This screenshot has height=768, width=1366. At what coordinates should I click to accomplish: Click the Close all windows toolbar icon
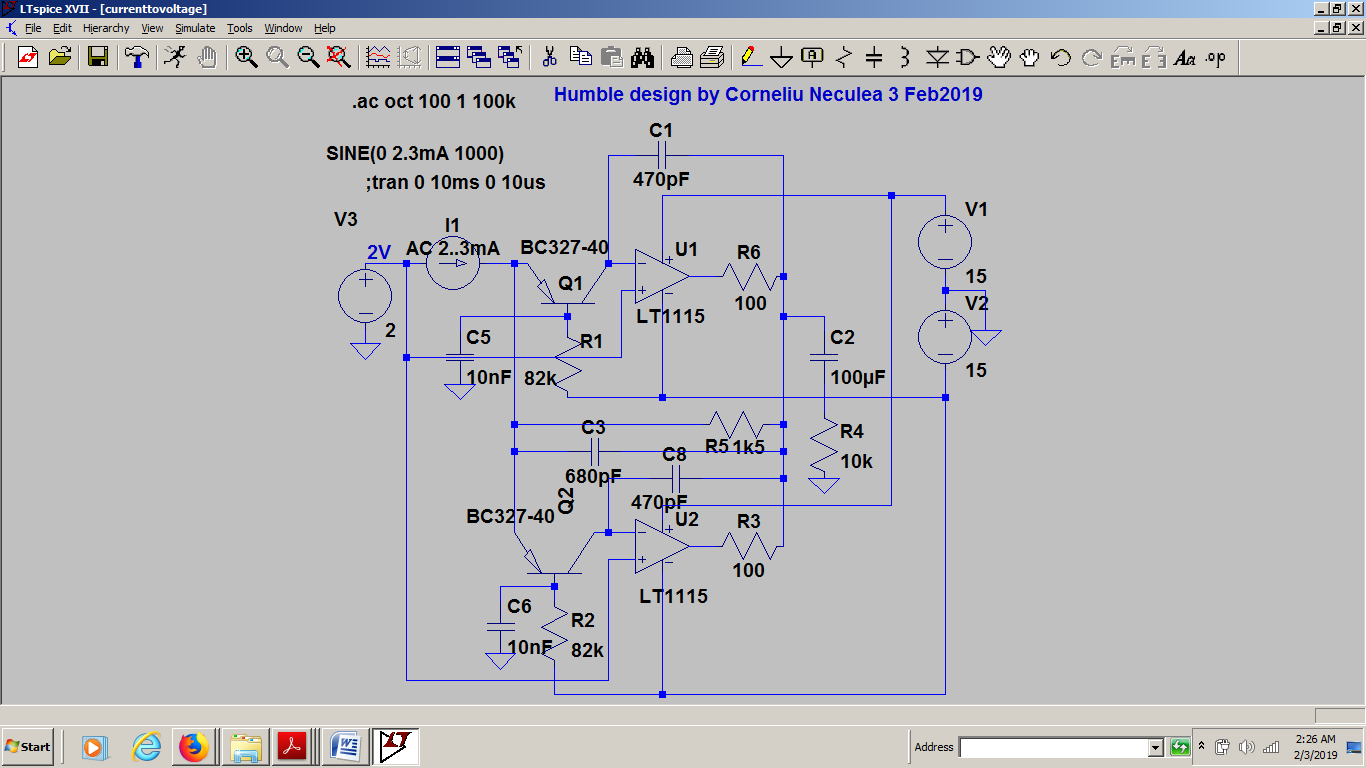tap(510, 57)
